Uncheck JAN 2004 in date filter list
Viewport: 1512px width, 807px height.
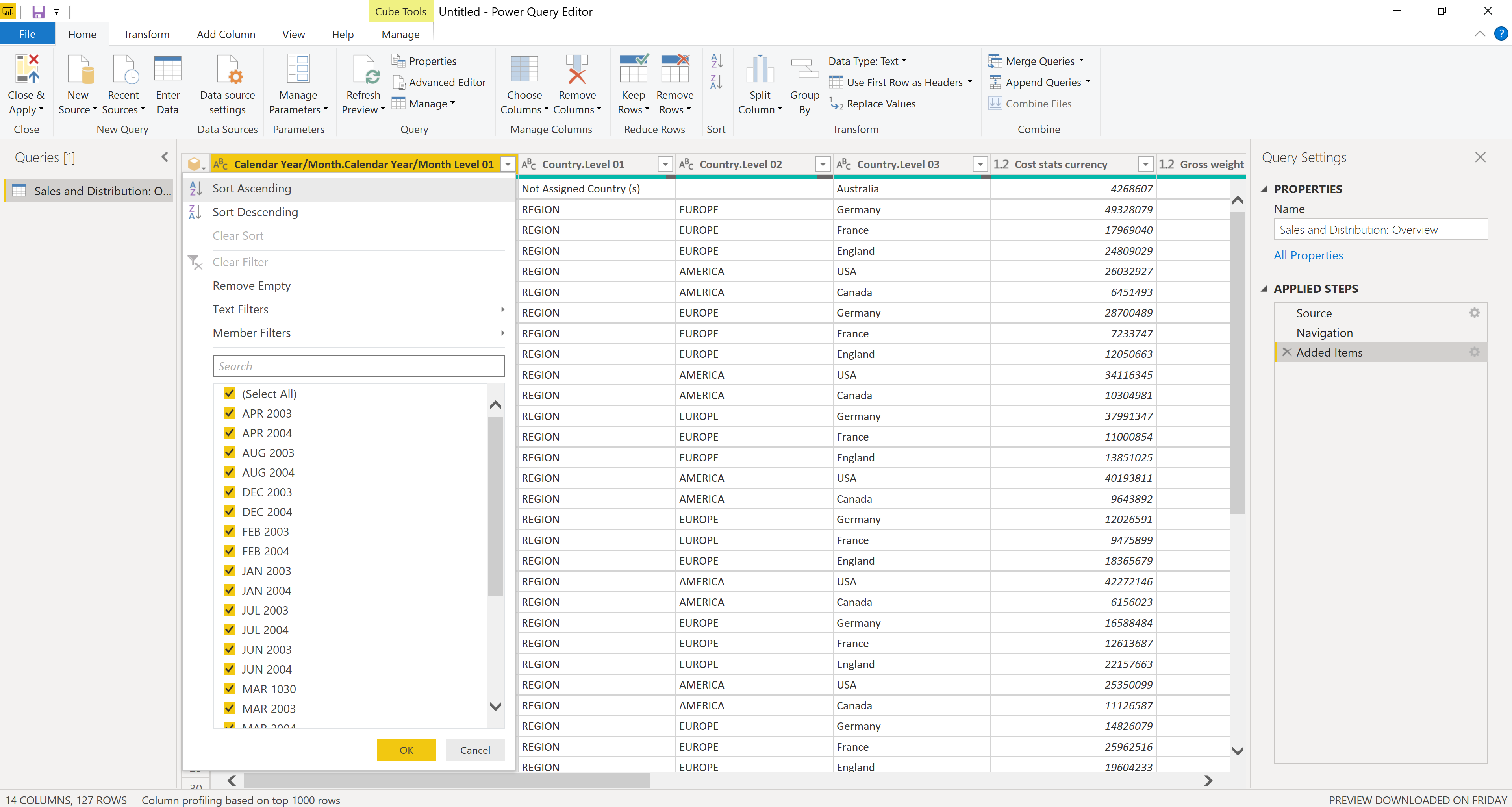[x=228, y=590]
